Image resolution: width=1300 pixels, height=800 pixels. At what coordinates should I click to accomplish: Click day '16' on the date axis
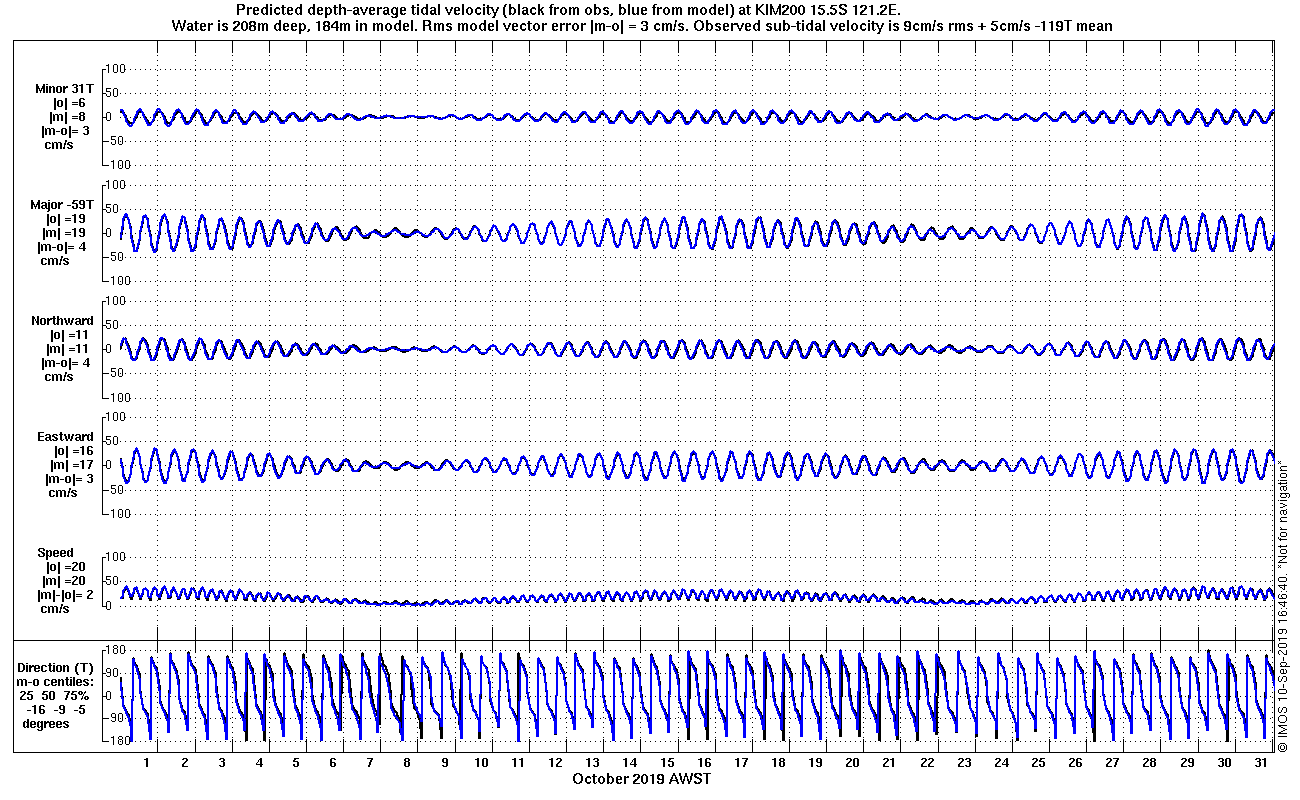coord(704,762)
